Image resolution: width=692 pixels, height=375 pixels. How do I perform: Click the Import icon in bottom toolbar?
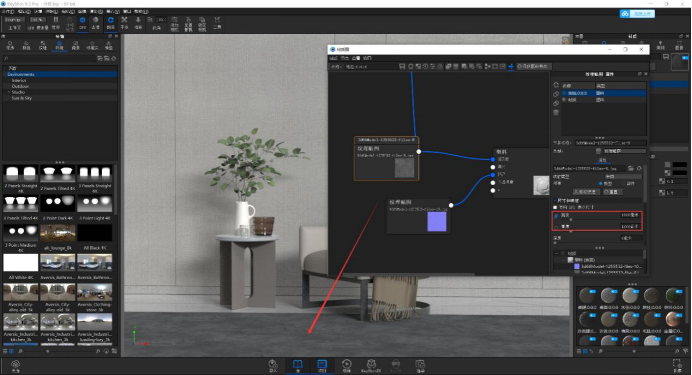[273, 364]
